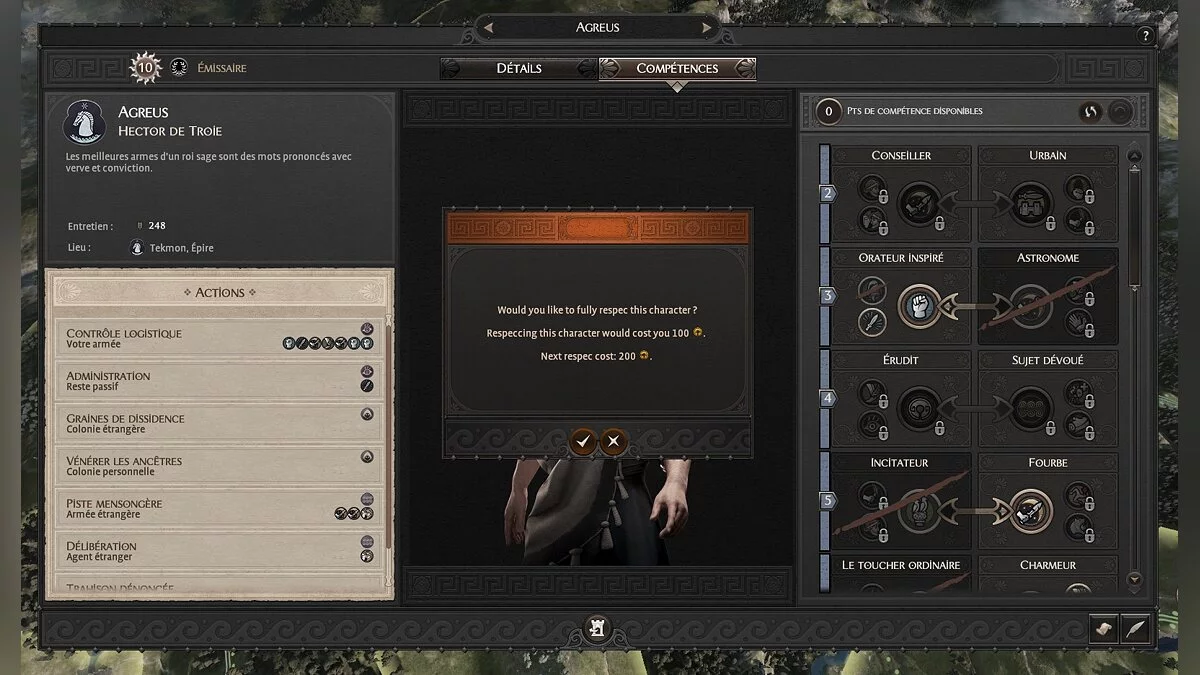Click the Actions list scrollbar
The width and height of the screenshot is (1200, 675).
pos(388,435)
